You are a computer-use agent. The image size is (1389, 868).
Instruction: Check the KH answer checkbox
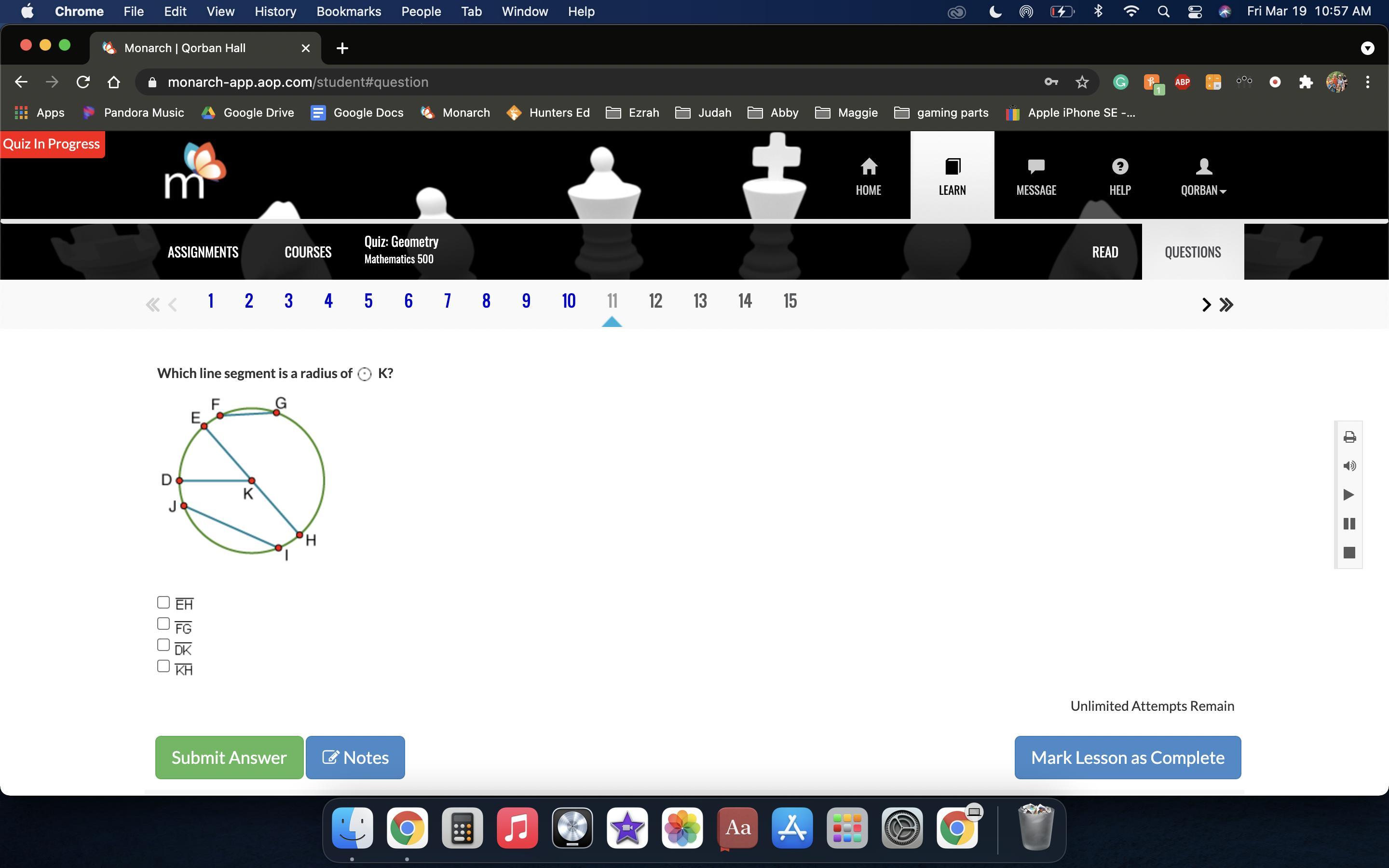click(x=163, y=666)
